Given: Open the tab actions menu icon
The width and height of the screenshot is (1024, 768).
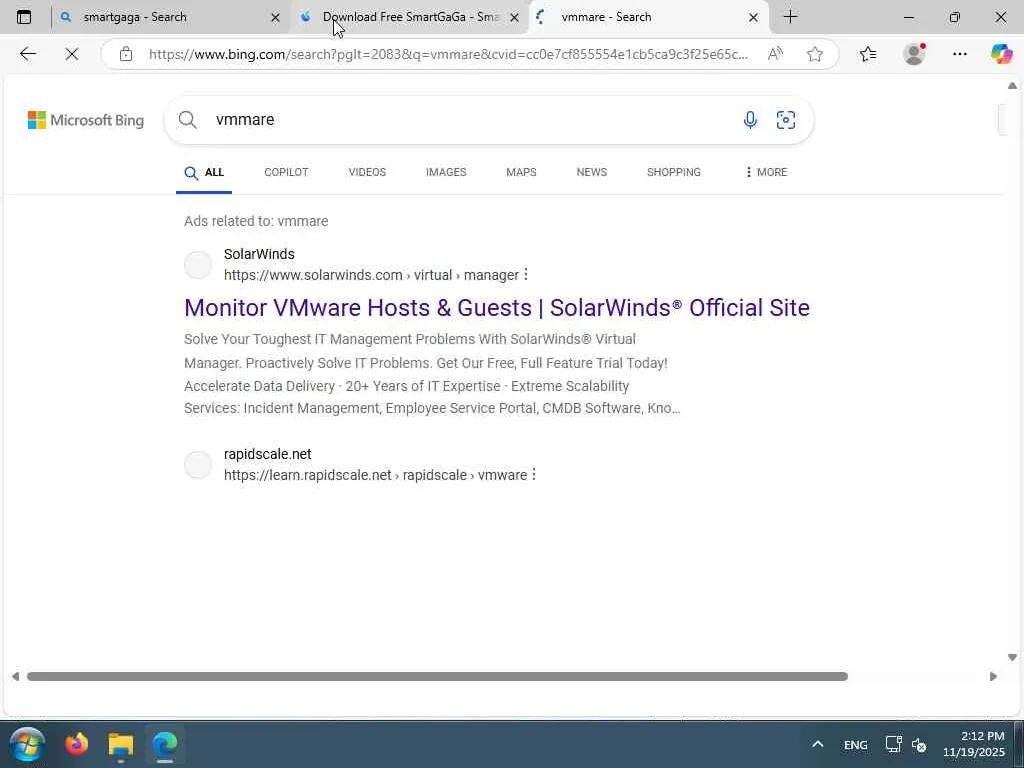Looking at the screenshot, I should 24,17.
